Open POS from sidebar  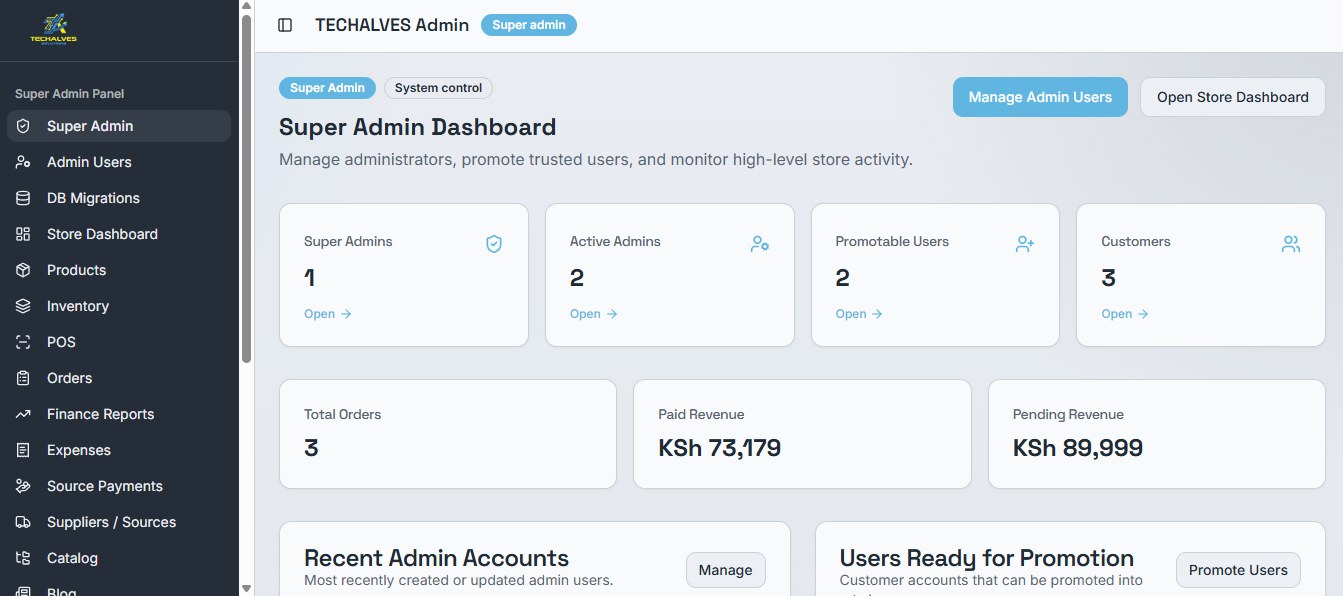click(x=119, y=342)
